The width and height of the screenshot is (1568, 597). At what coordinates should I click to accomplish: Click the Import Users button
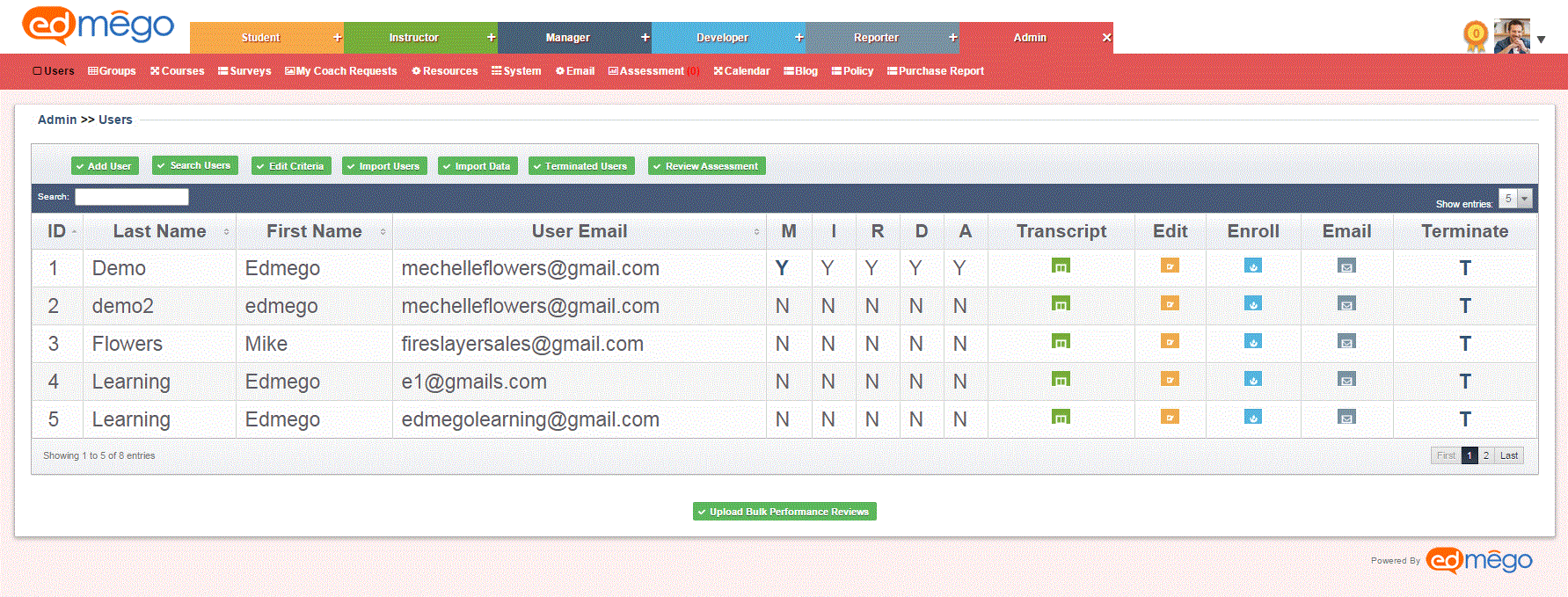click(384, 166)
